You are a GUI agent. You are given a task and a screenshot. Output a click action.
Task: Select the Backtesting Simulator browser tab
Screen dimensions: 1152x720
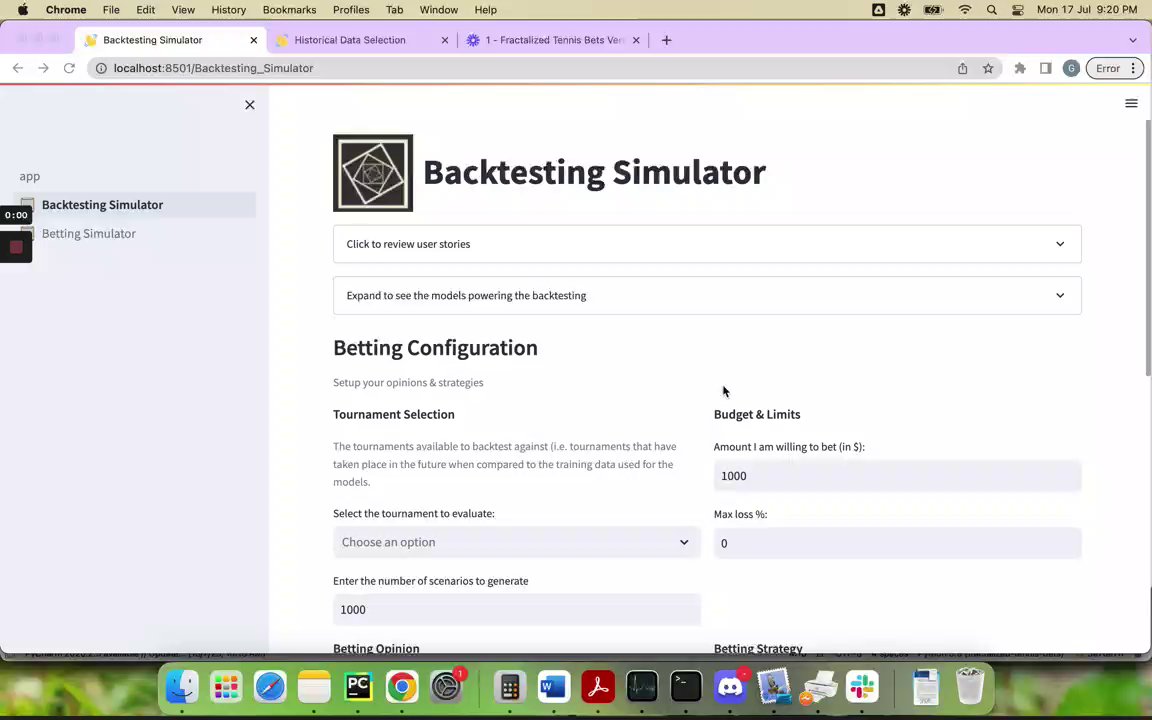click(x=152, y=40)
